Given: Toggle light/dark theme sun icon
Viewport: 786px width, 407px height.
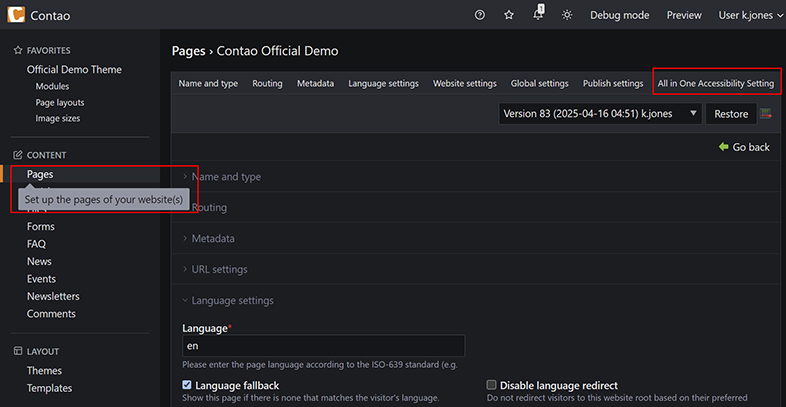Looking at the screenshot, I should click(567, 15).
